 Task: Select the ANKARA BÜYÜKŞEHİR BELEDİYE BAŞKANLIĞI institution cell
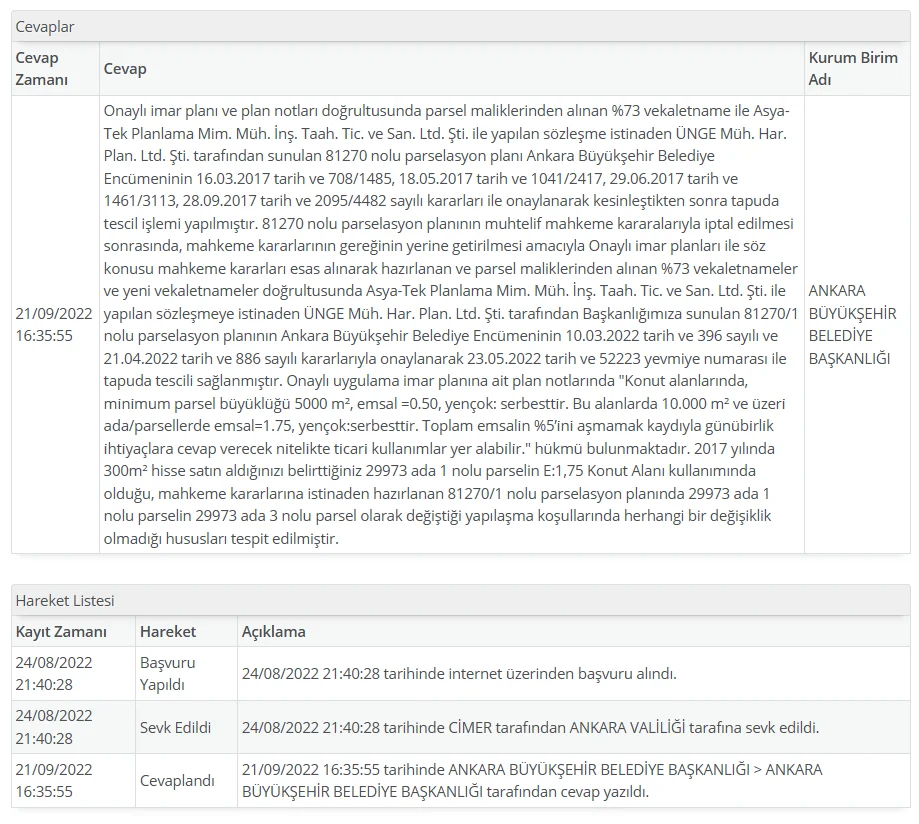tap(852, 324)
